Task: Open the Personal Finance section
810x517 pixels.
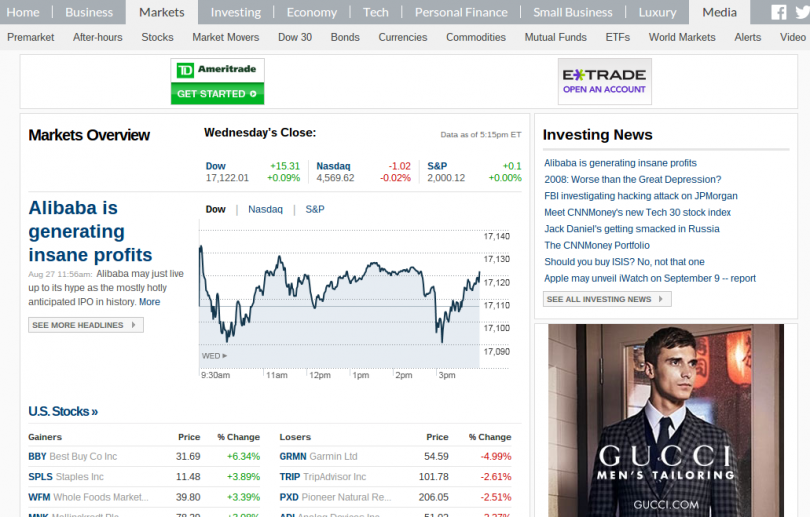Action: click(x=461, y=12)
